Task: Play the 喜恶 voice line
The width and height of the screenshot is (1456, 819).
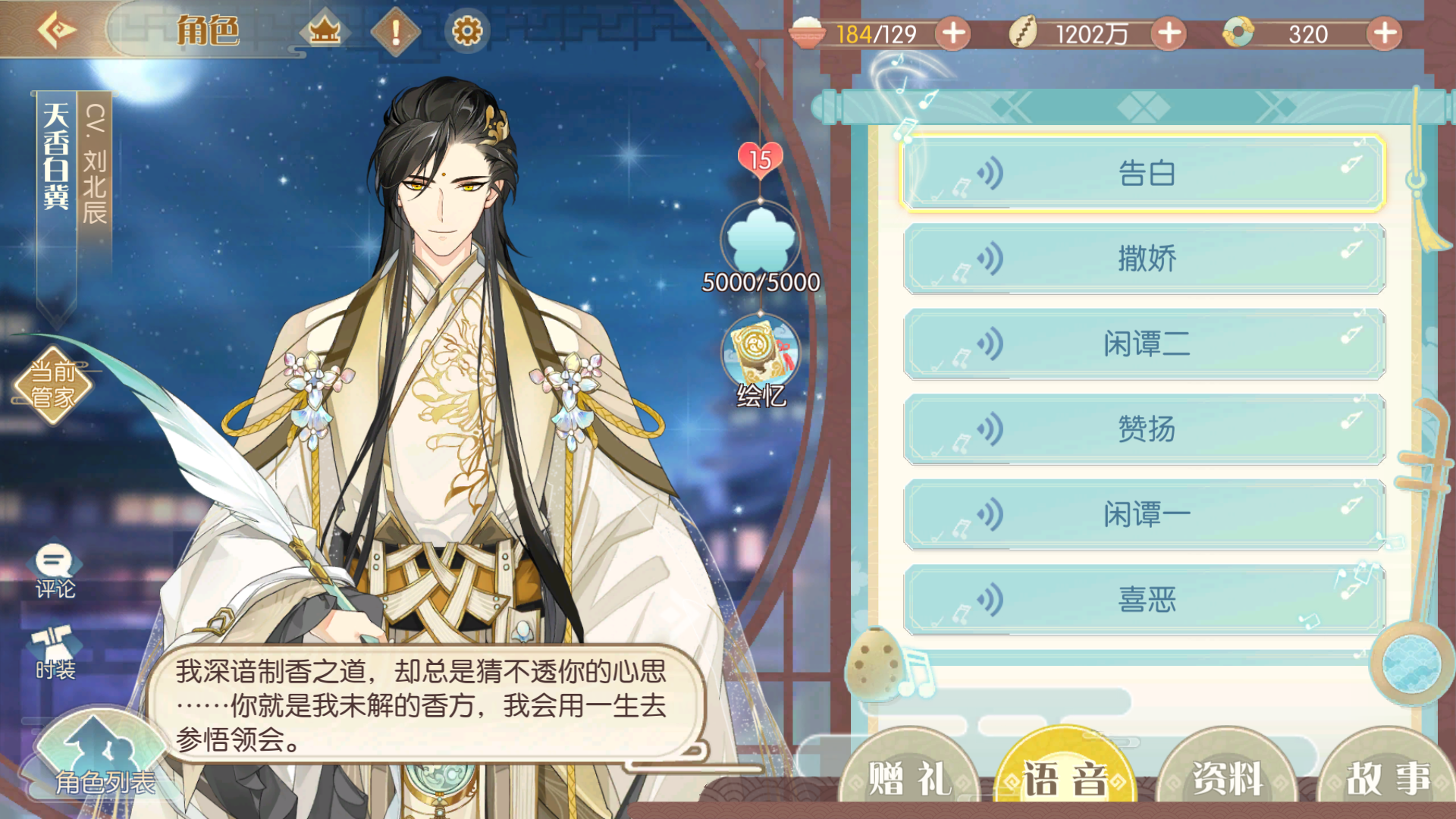Action: 1144,600
